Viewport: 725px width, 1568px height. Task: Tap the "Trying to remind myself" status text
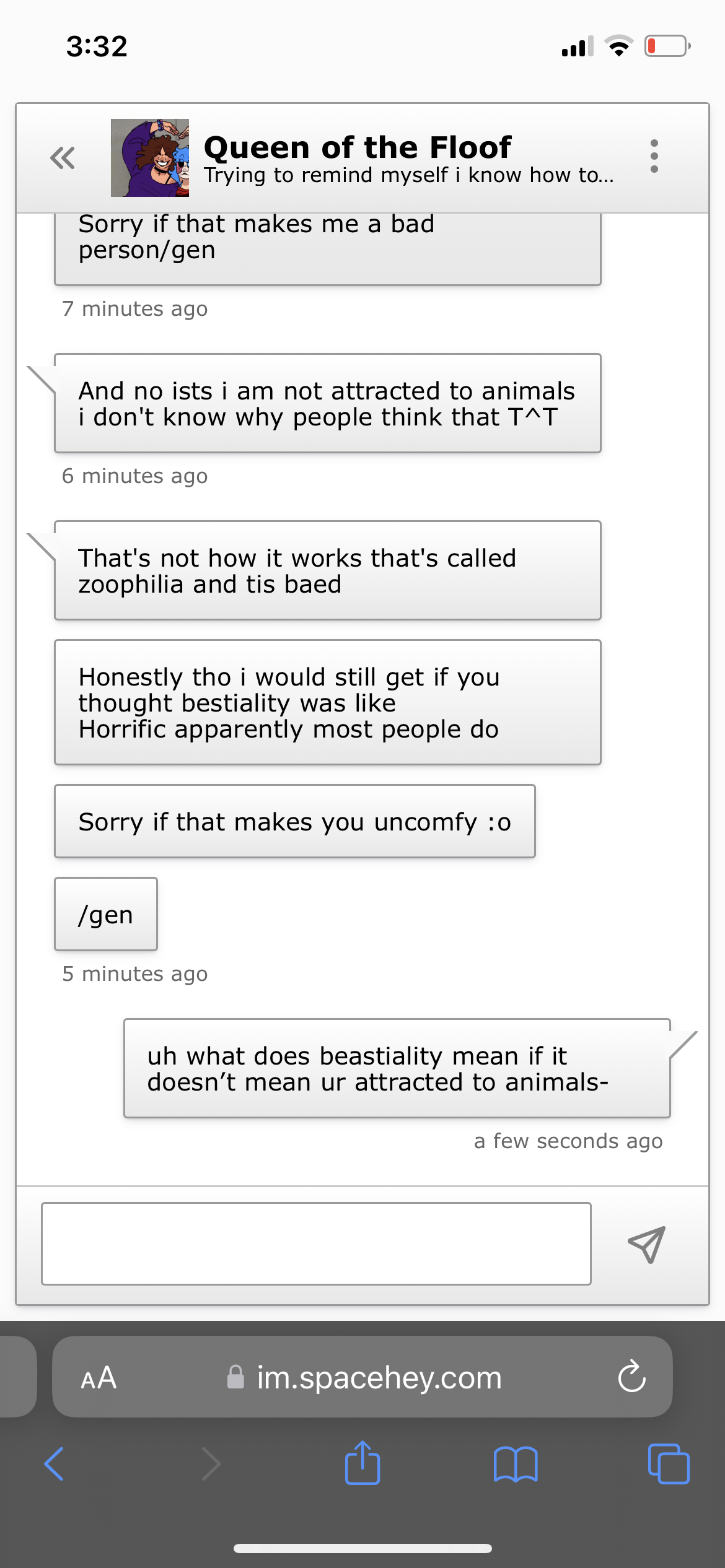pos(409,175)
